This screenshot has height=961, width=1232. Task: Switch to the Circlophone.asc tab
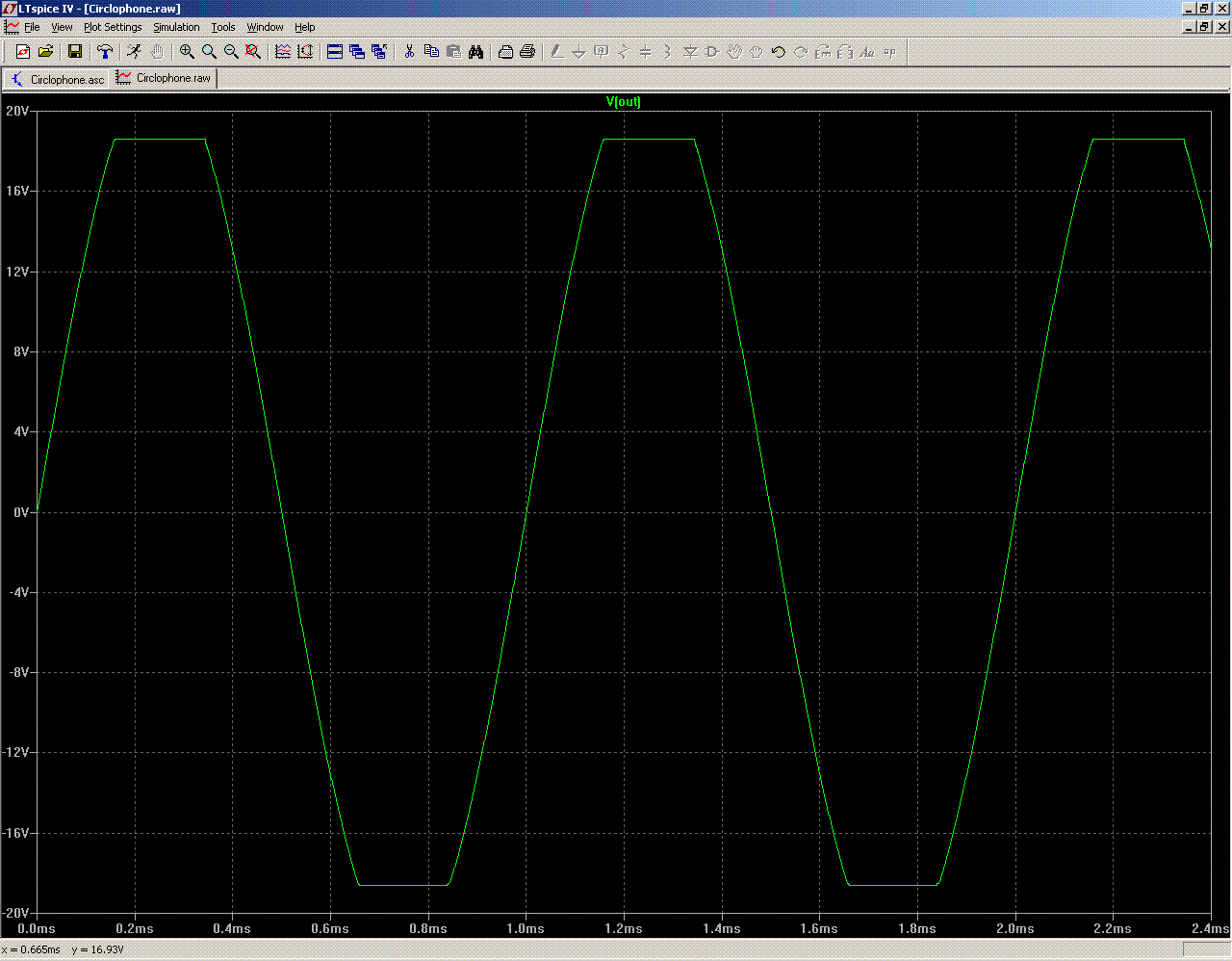tap(58, 79)
